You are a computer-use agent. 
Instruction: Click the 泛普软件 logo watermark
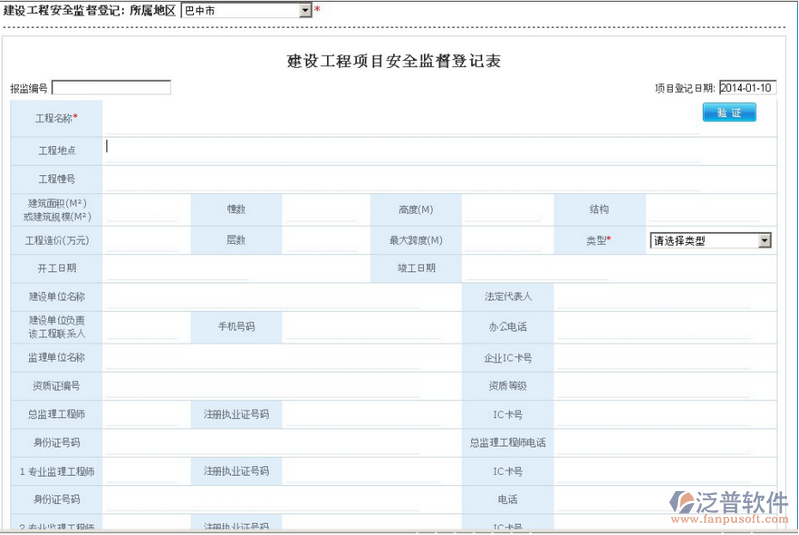pos(731,507)
